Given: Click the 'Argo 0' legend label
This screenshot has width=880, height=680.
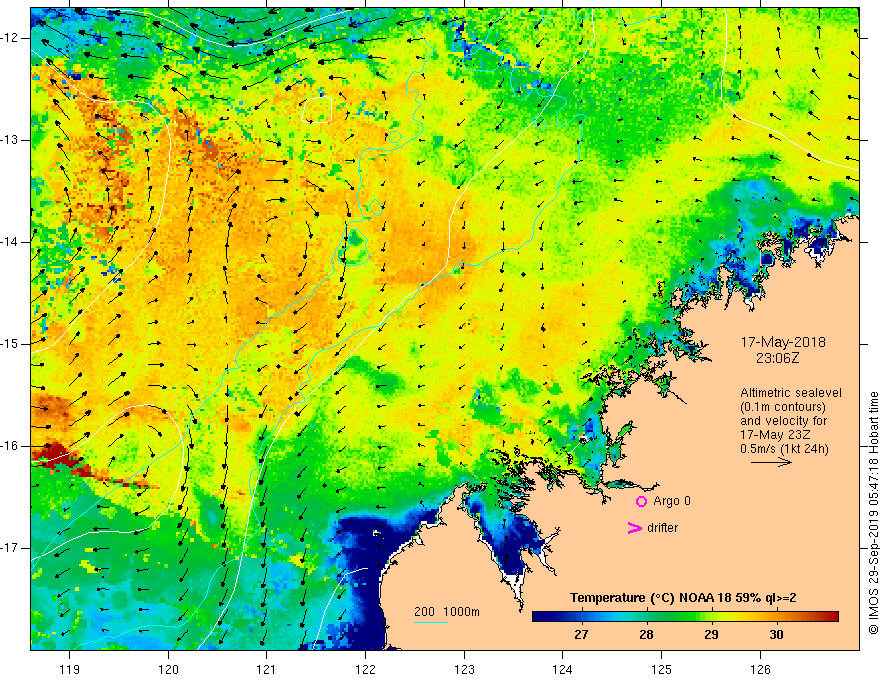Looking at the screenshot, I should [x=672, y=501].
